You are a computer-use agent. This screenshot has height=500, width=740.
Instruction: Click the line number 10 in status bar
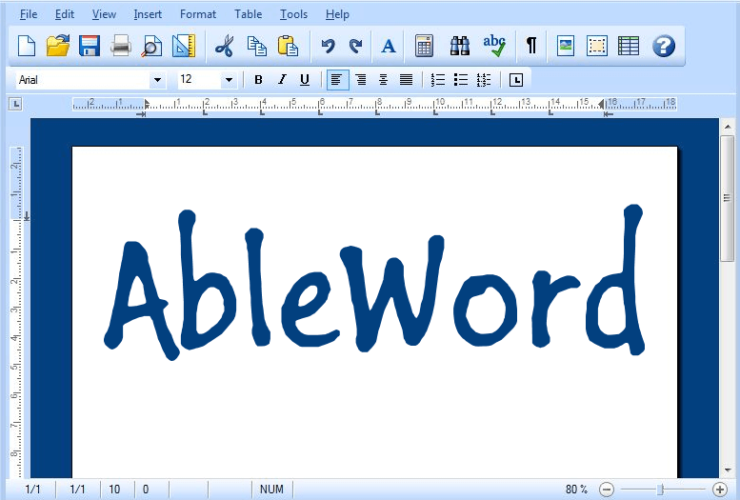tap(114, 489)
